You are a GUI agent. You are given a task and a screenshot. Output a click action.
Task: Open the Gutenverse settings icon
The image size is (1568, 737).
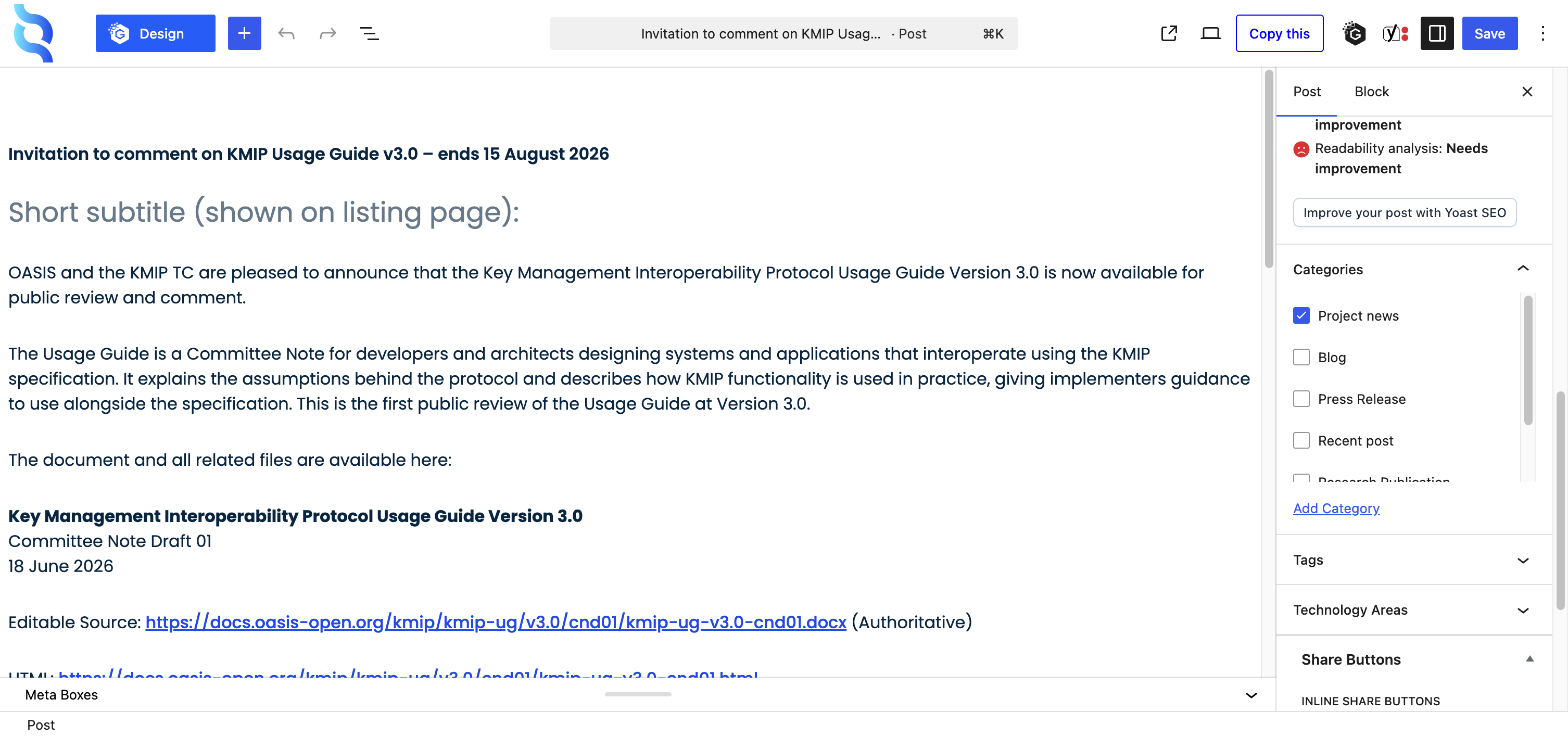(x=1354, y=33)
